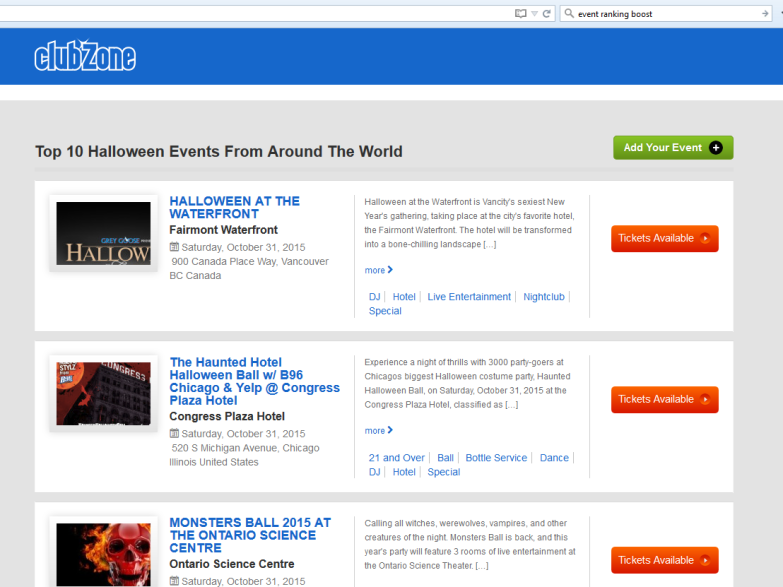Screen dimensions: 783x587
Task: Open Monsters Ball skull thumbnail
Action: pos(103,552)
